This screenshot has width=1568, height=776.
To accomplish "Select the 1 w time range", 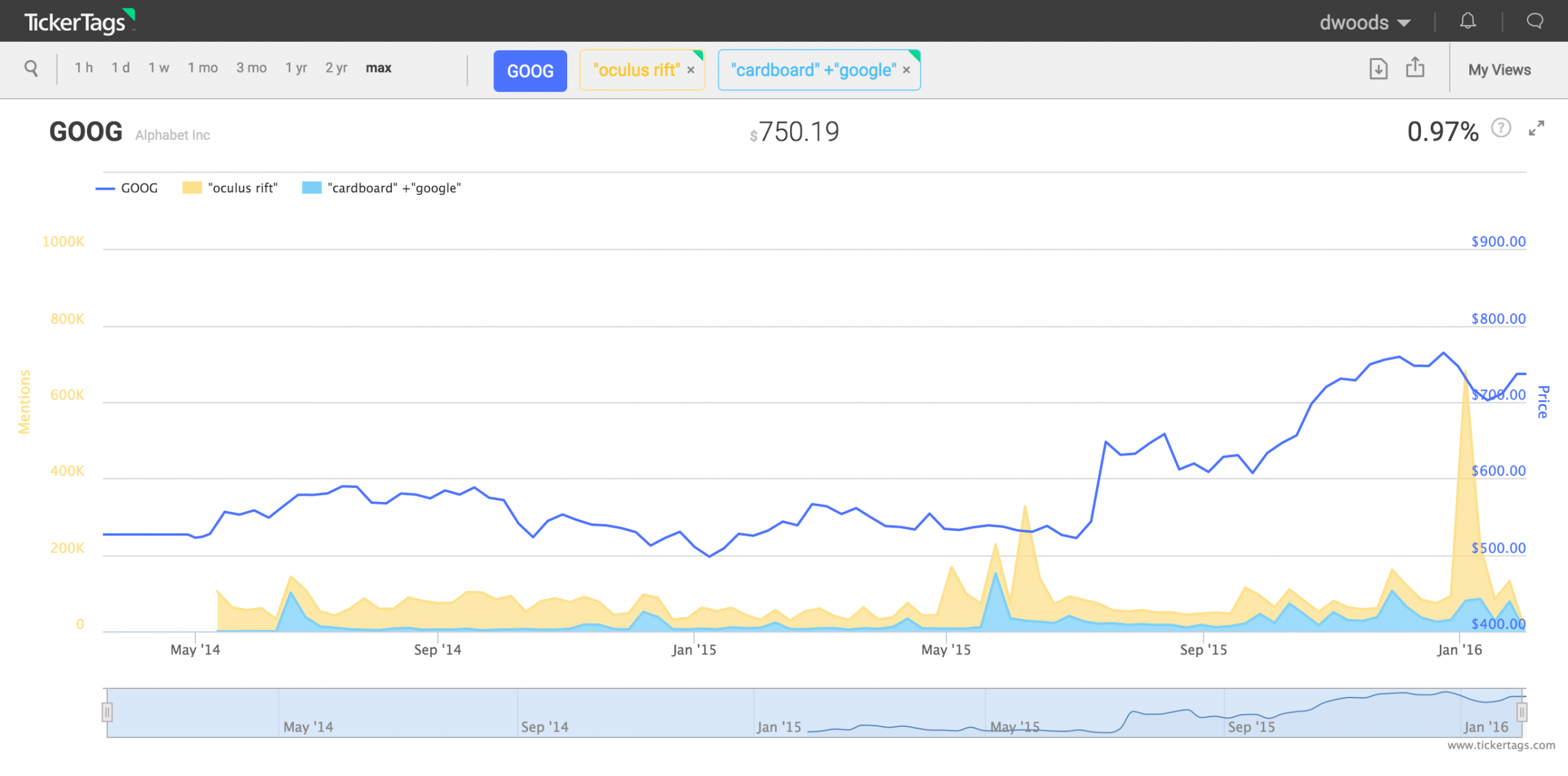I will coord(159,68).
